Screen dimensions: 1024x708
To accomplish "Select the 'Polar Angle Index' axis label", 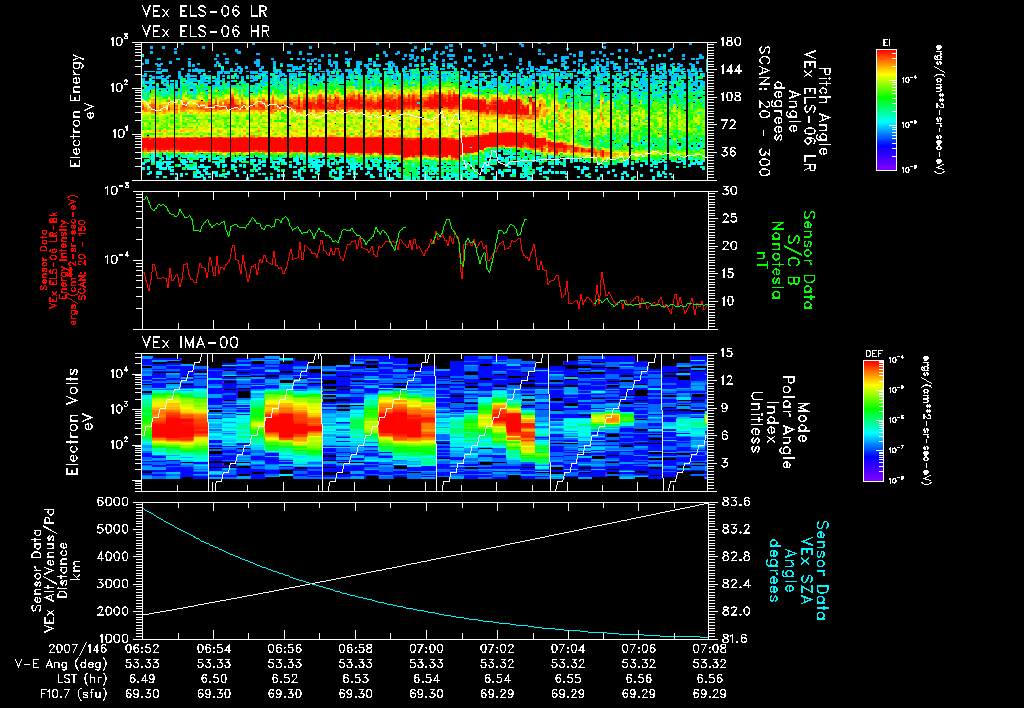I will (x=782, y=421).
